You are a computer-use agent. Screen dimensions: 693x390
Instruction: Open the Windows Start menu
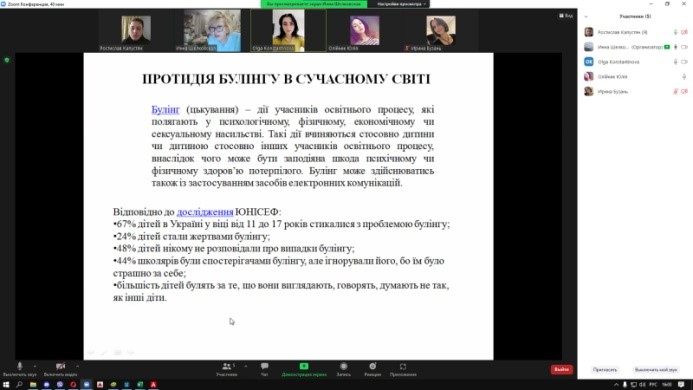tap(6, 385)
